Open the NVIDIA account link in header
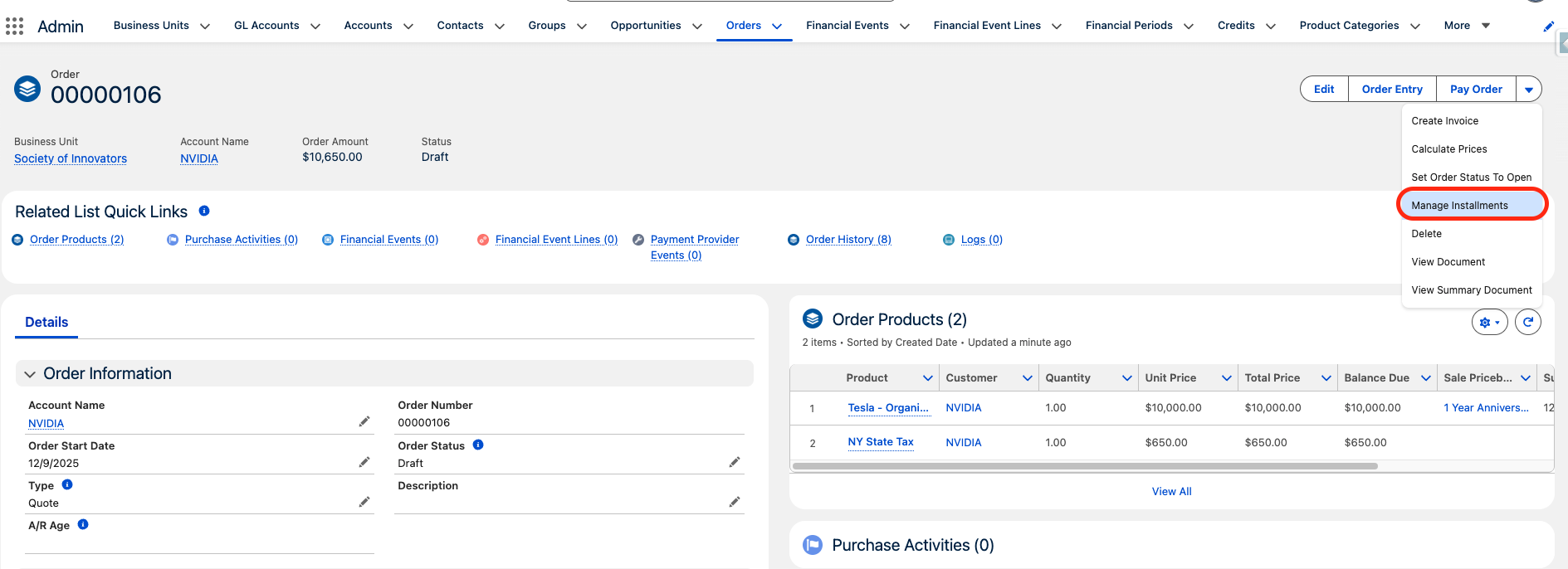 click(199, 158)
